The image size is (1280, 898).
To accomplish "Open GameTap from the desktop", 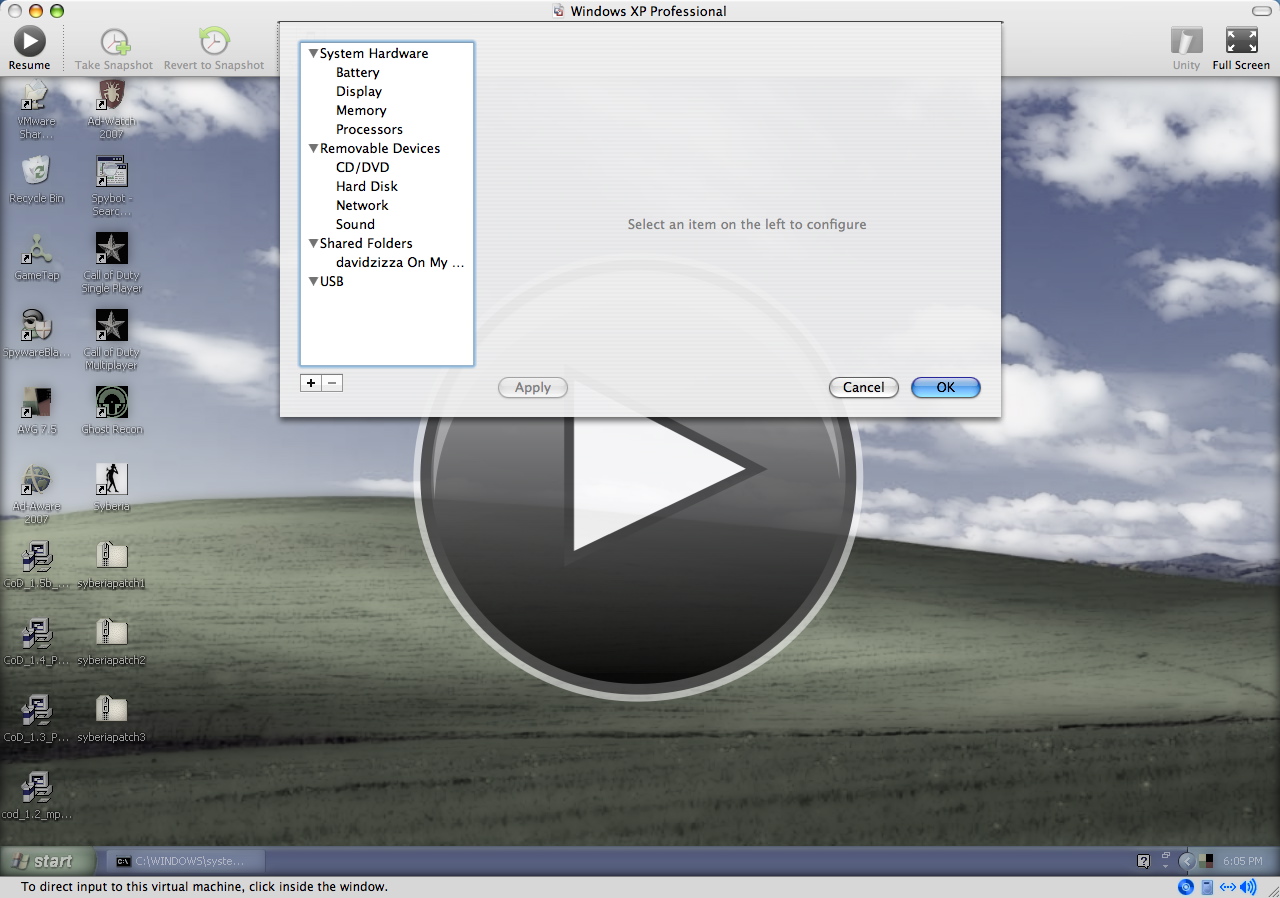I will click(x=36, y=248).
